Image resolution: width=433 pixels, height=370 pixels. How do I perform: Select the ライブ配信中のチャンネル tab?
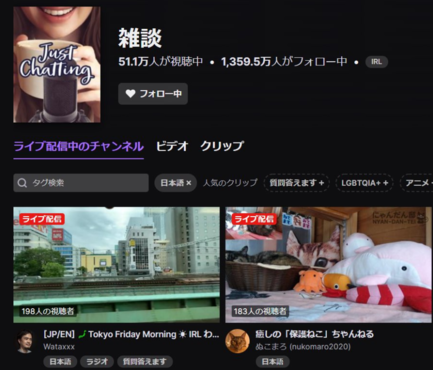(79, 146)
